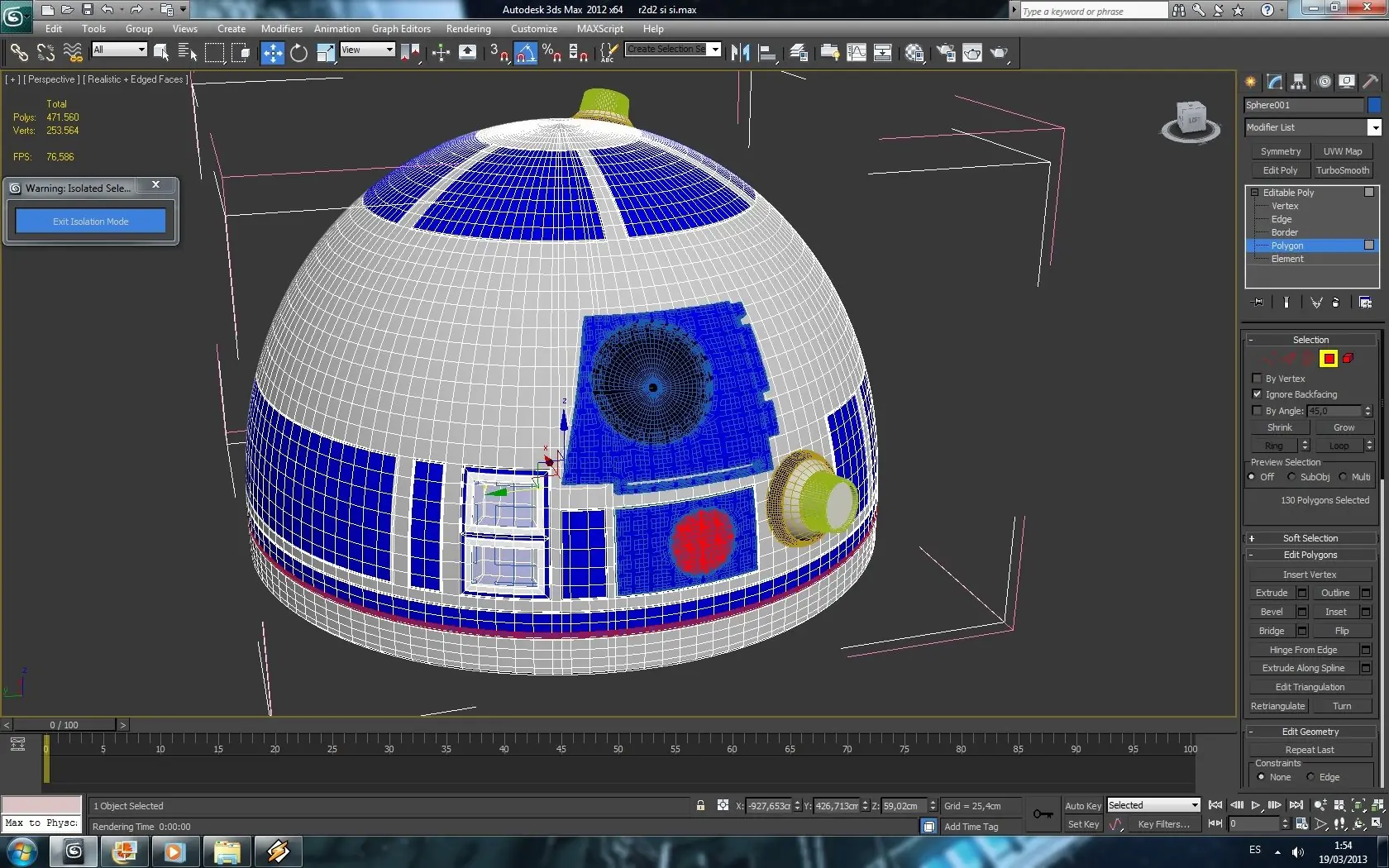Select the Element sub-object icon in Selection rollout
The width and height of the screenshot is (1389, 868).
(1348, 359)
